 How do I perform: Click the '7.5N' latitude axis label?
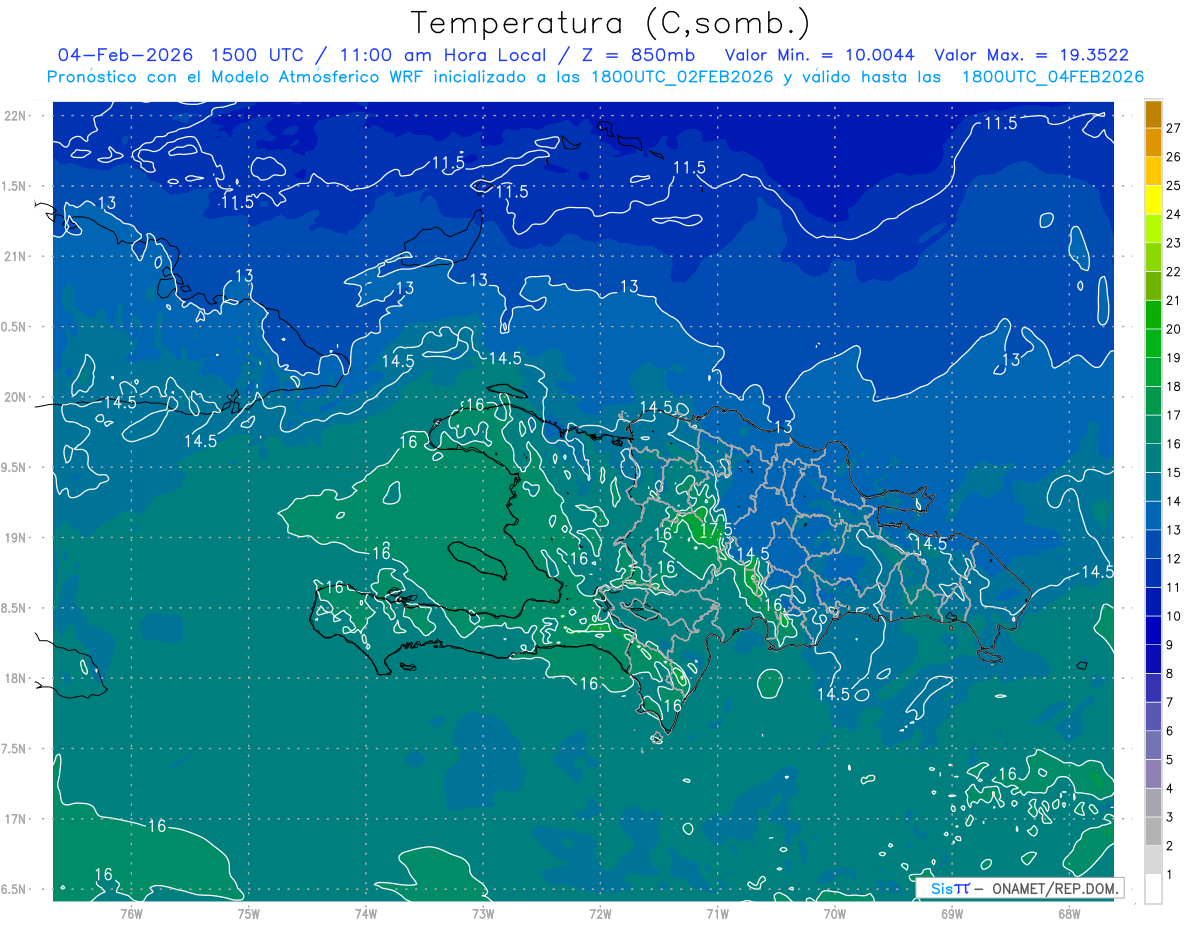[15, 749]
